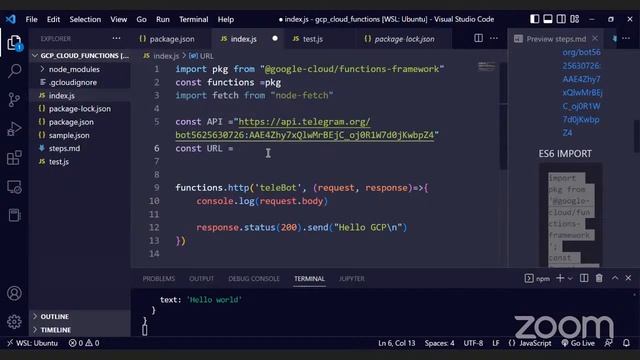640x360 pixels.
Task: Toggle bottom panel layout icon
Action: [x=548, y=19]
